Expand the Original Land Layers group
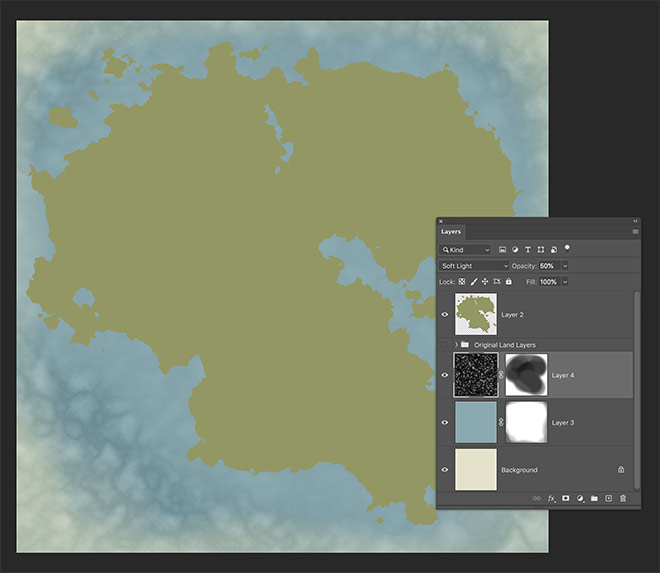The image size is (660, 573). [457, 344]
